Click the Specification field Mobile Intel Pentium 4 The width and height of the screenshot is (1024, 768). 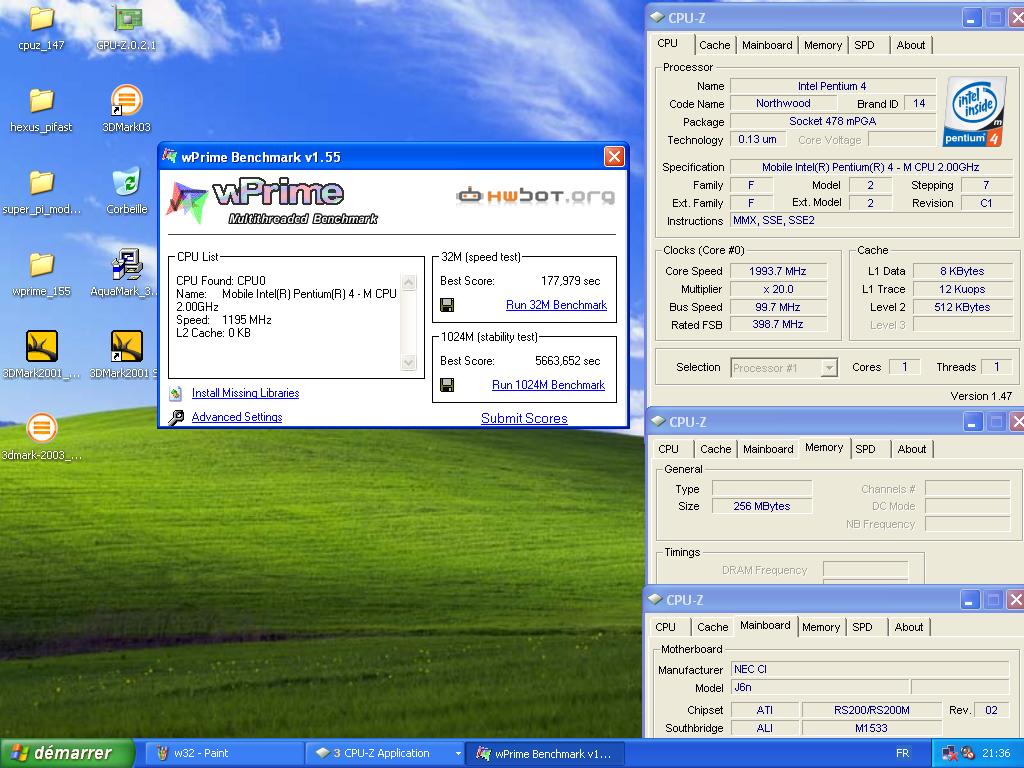[x=871, y=167]
